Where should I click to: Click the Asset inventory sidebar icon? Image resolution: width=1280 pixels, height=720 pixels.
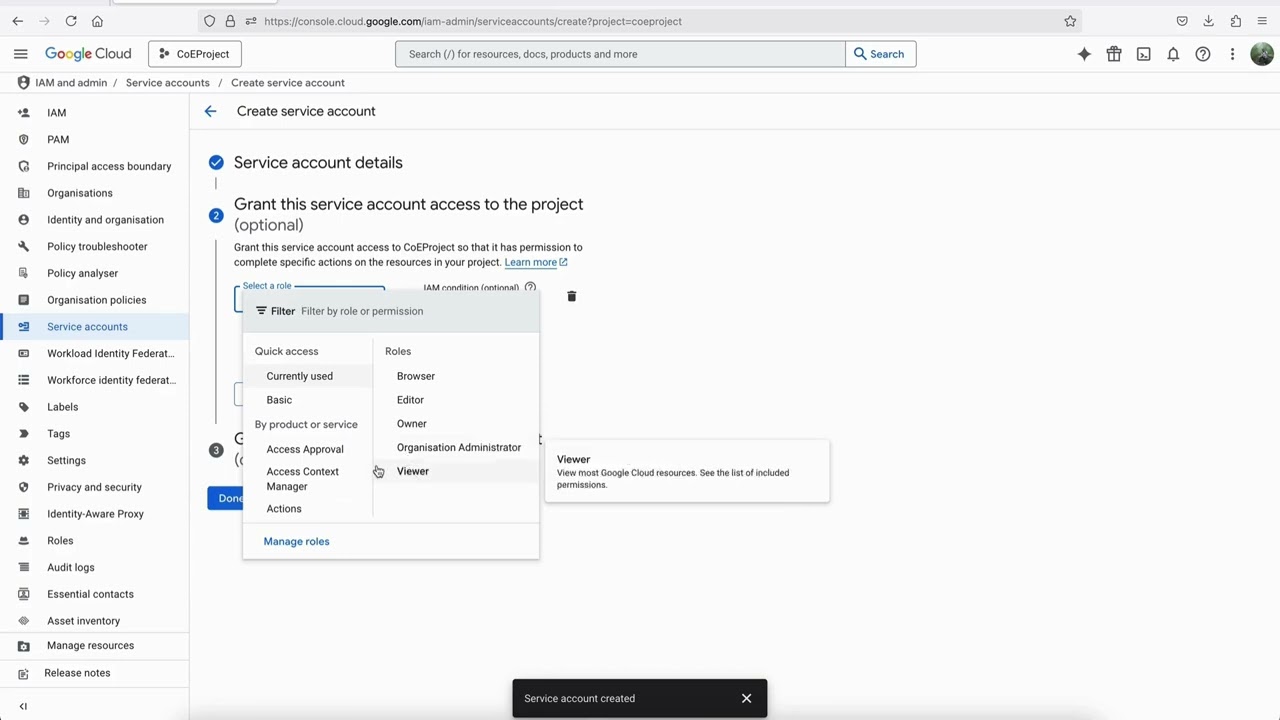(x=24, y=621)
